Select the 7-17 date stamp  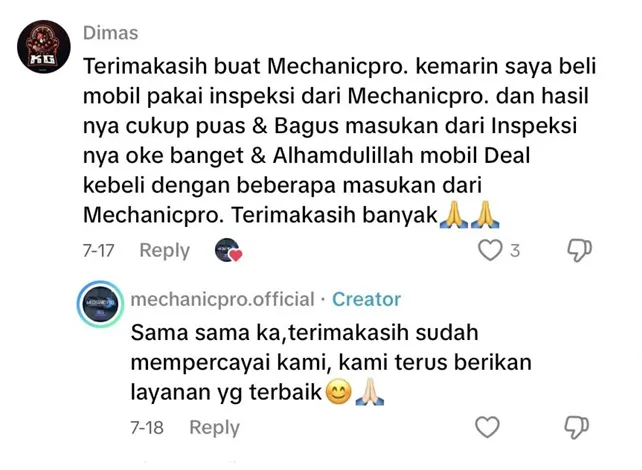98,251
